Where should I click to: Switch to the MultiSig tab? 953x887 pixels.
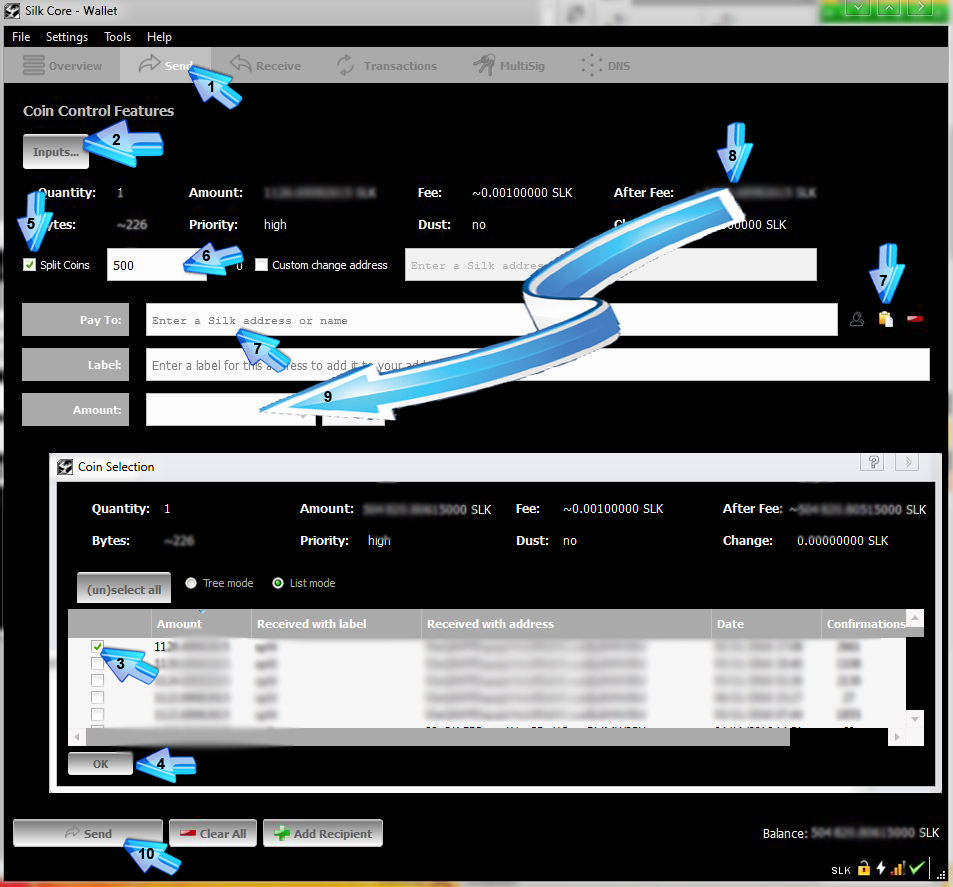tap(509, 65)
